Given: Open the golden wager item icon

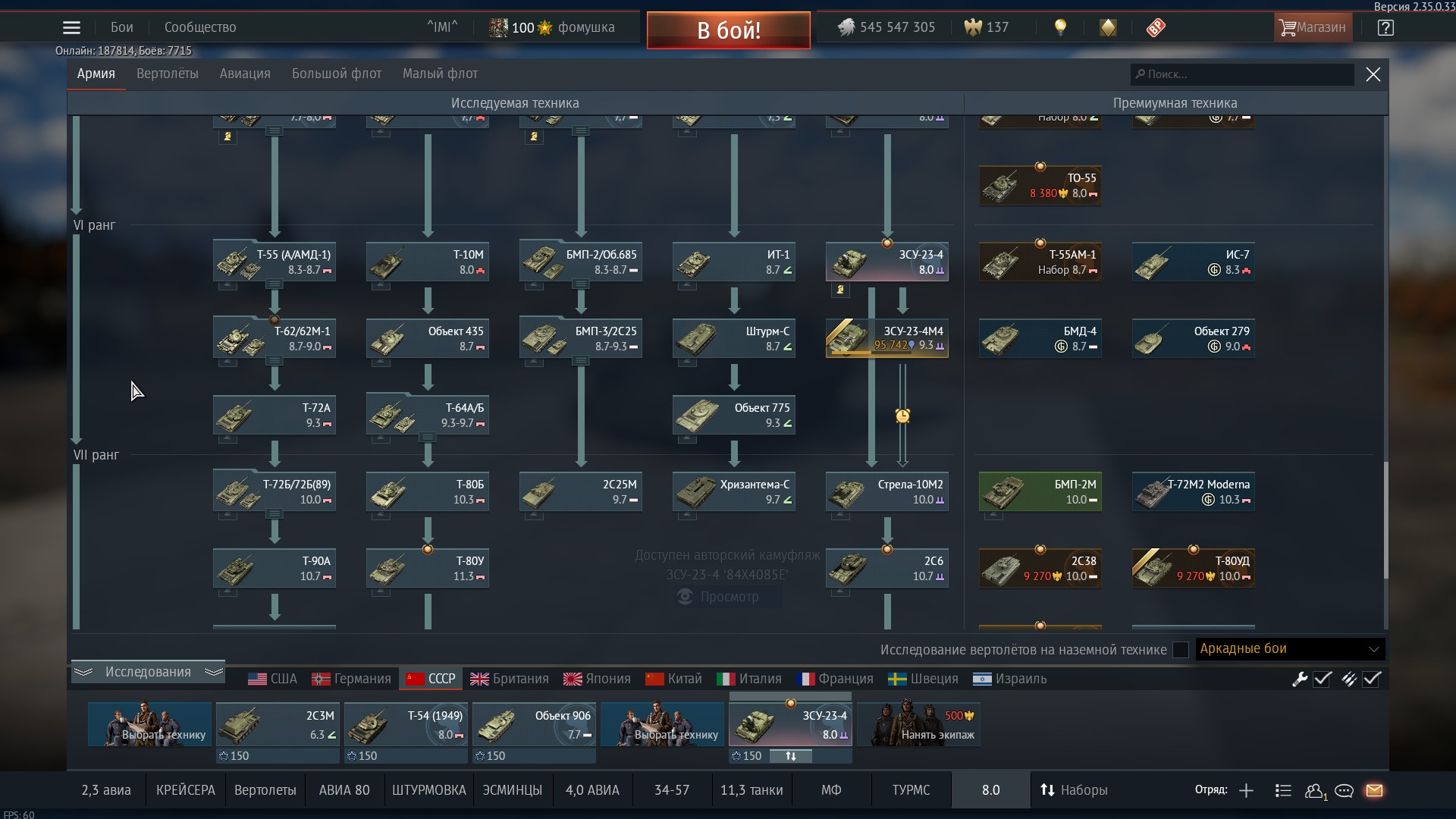Looking at the screenshot, I should (1108, 27).
